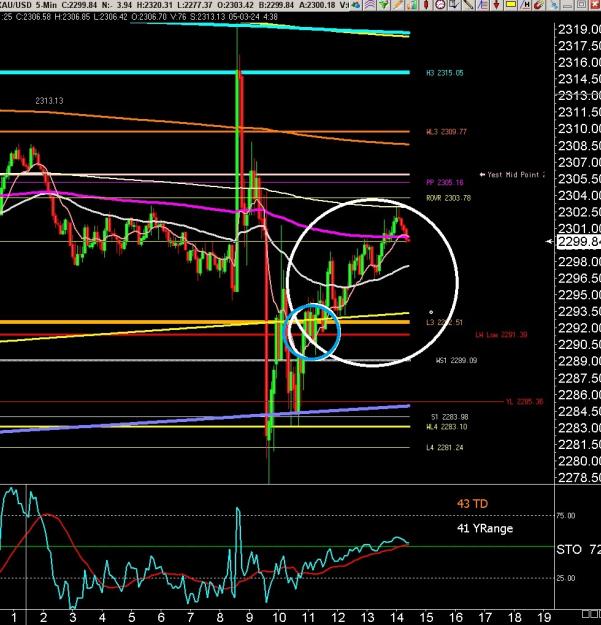The height and width of the screenshot is (625, 601).
Task: Click the checkmark box toolbar icon
Action: coord(454,5)
